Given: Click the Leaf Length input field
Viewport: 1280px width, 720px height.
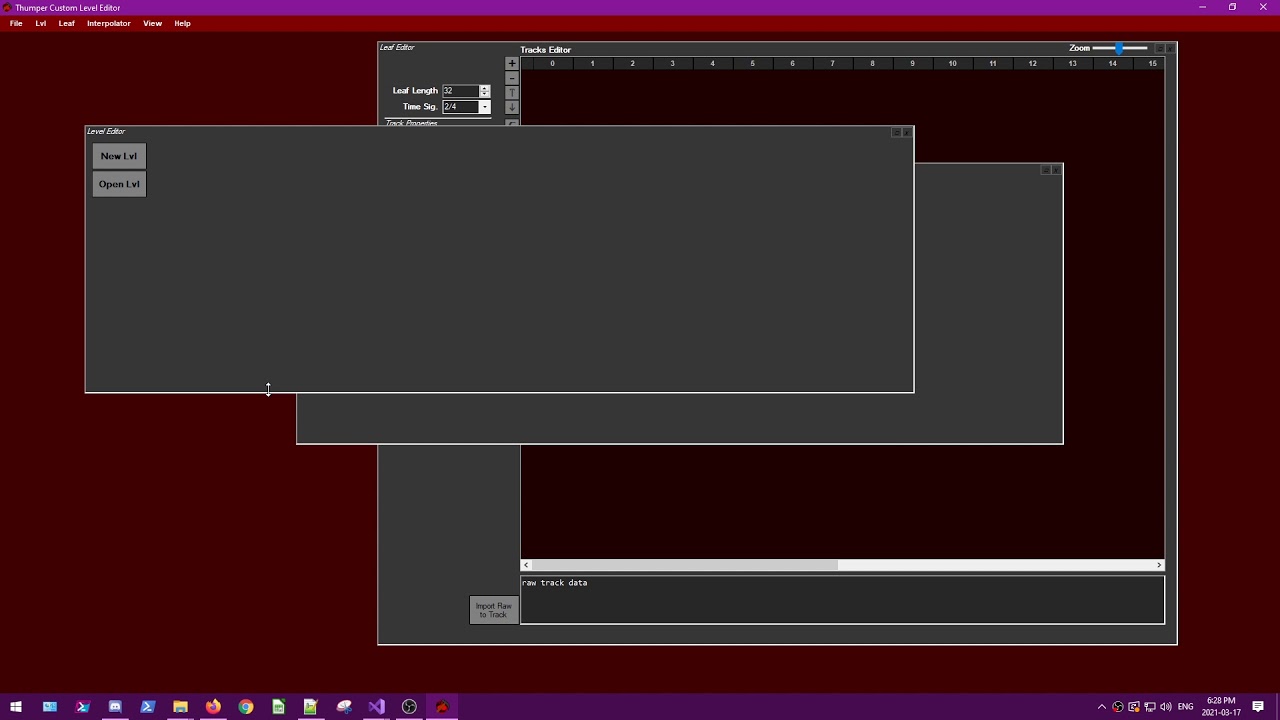Looking at the screenshot, I should point(461,91).
